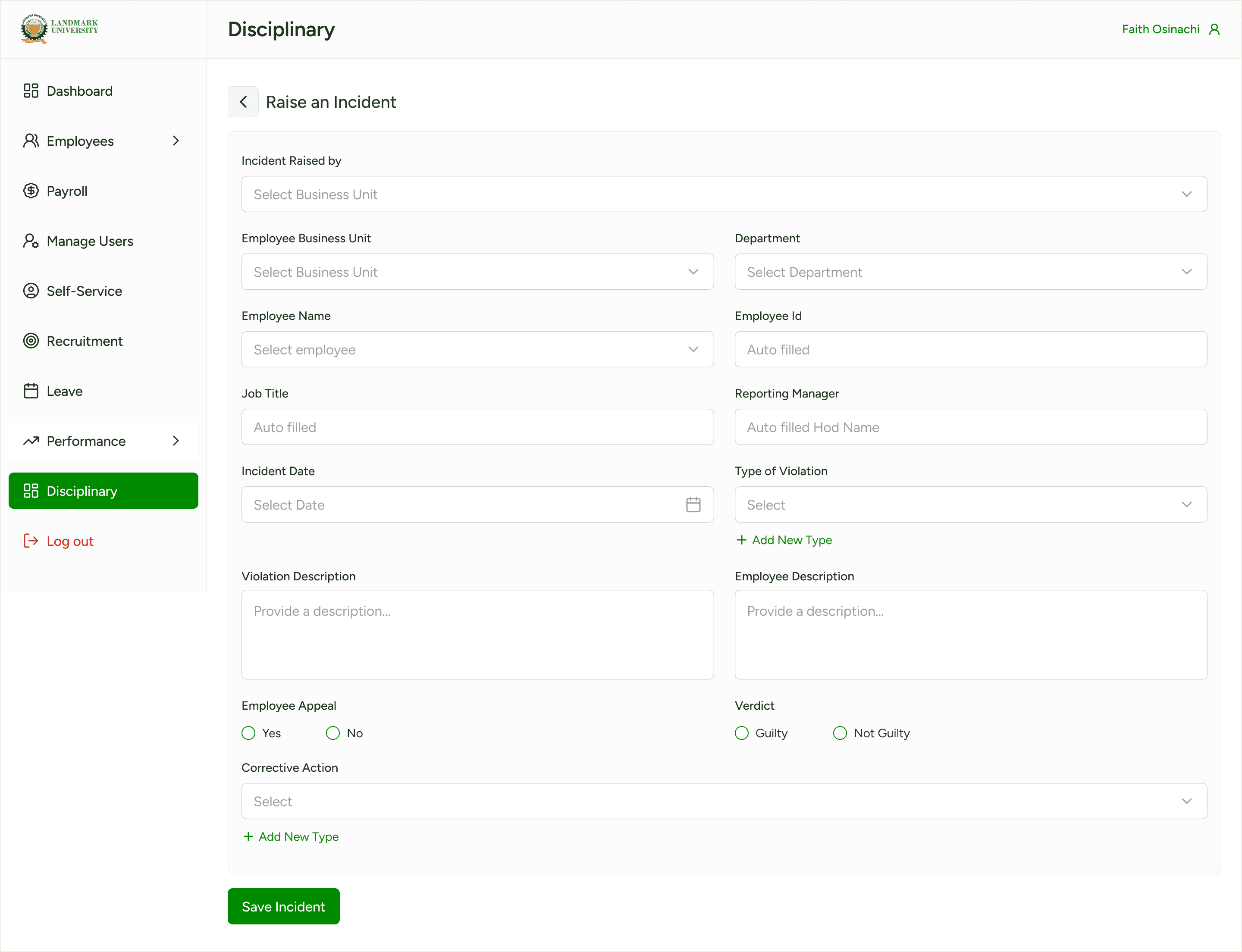Open the Select Department dropdown
Image resolution: width=1242 pixels, height=952 pixels.
pos(970,272)
